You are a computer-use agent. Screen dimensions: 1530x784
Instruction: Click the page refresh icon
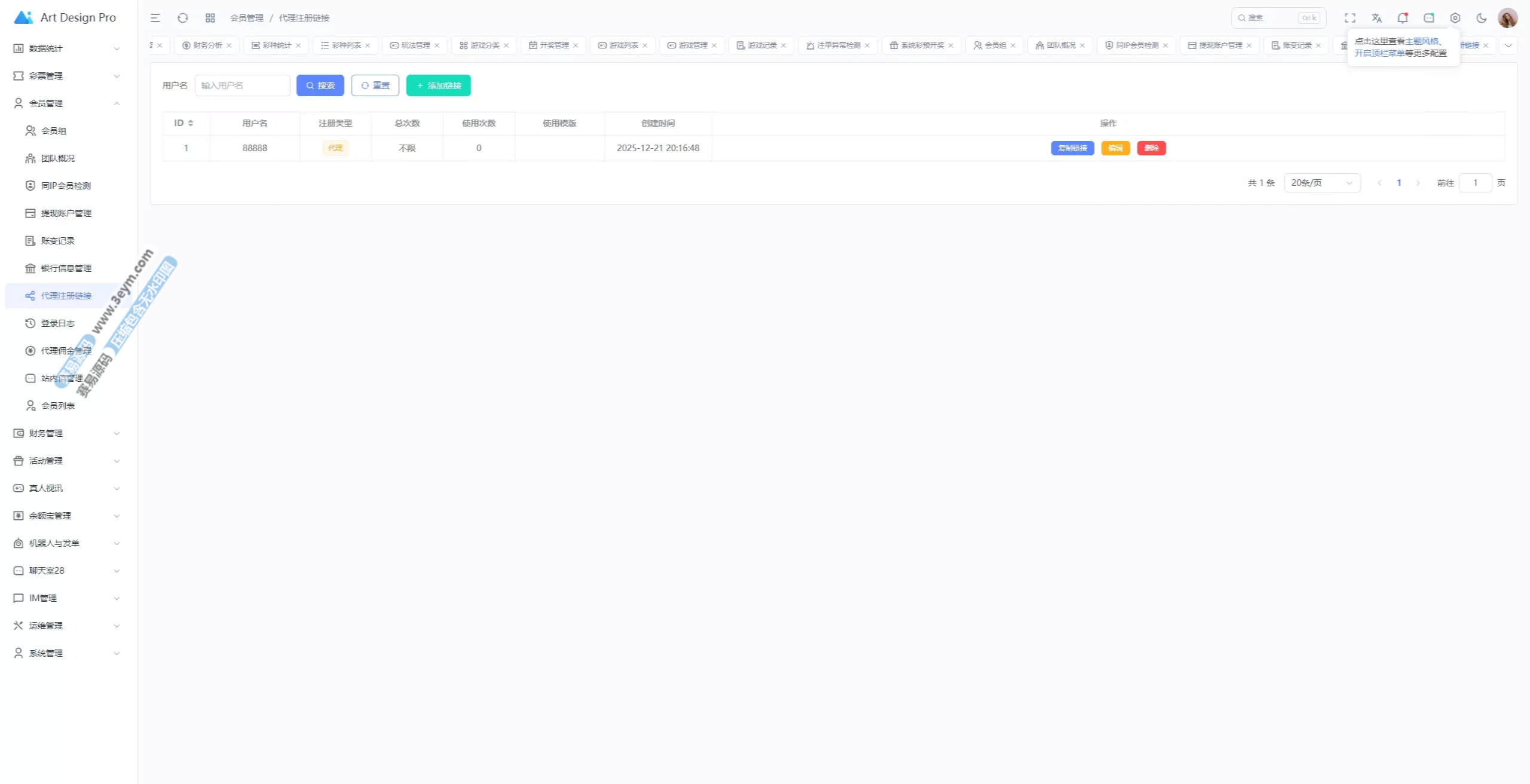(183, 18)
